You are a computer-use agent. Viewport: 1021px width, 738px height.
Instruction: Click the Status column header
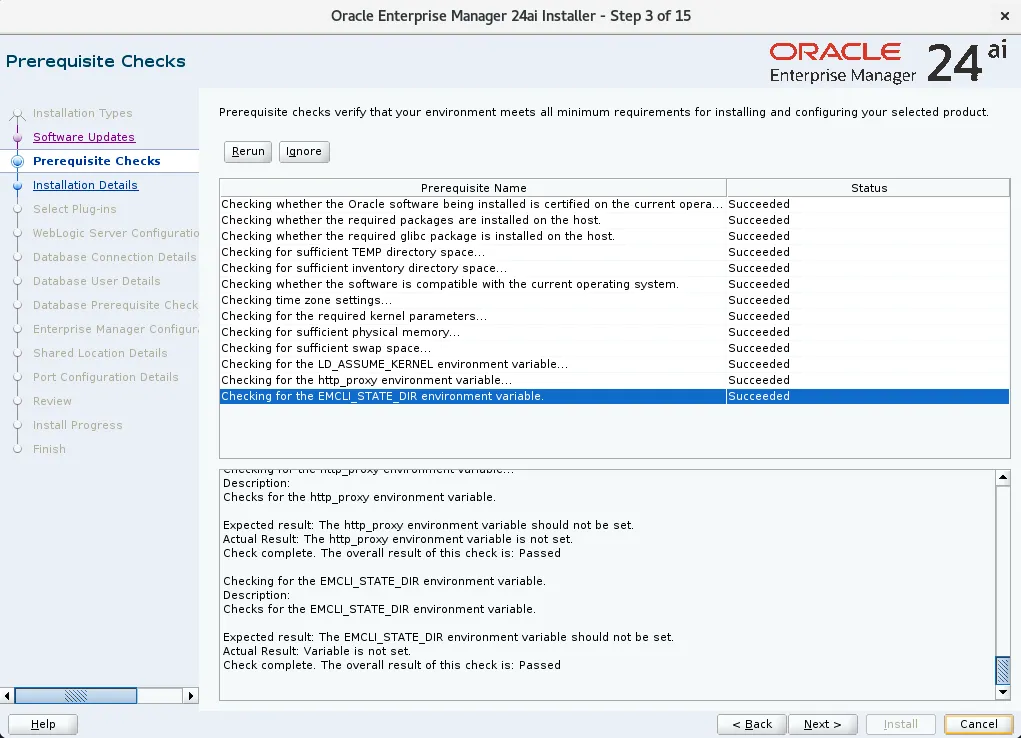point(868,188)
